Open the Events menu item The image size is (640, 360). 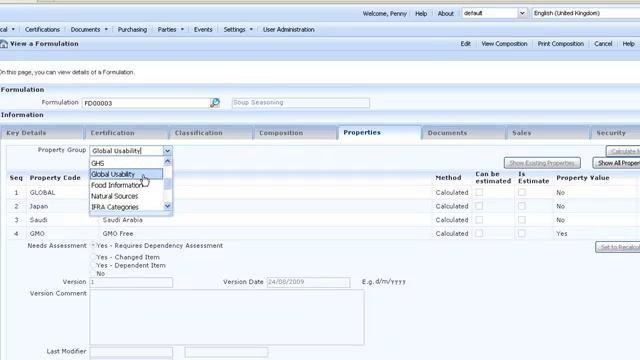pyautogui.click(x=203, y=29)
